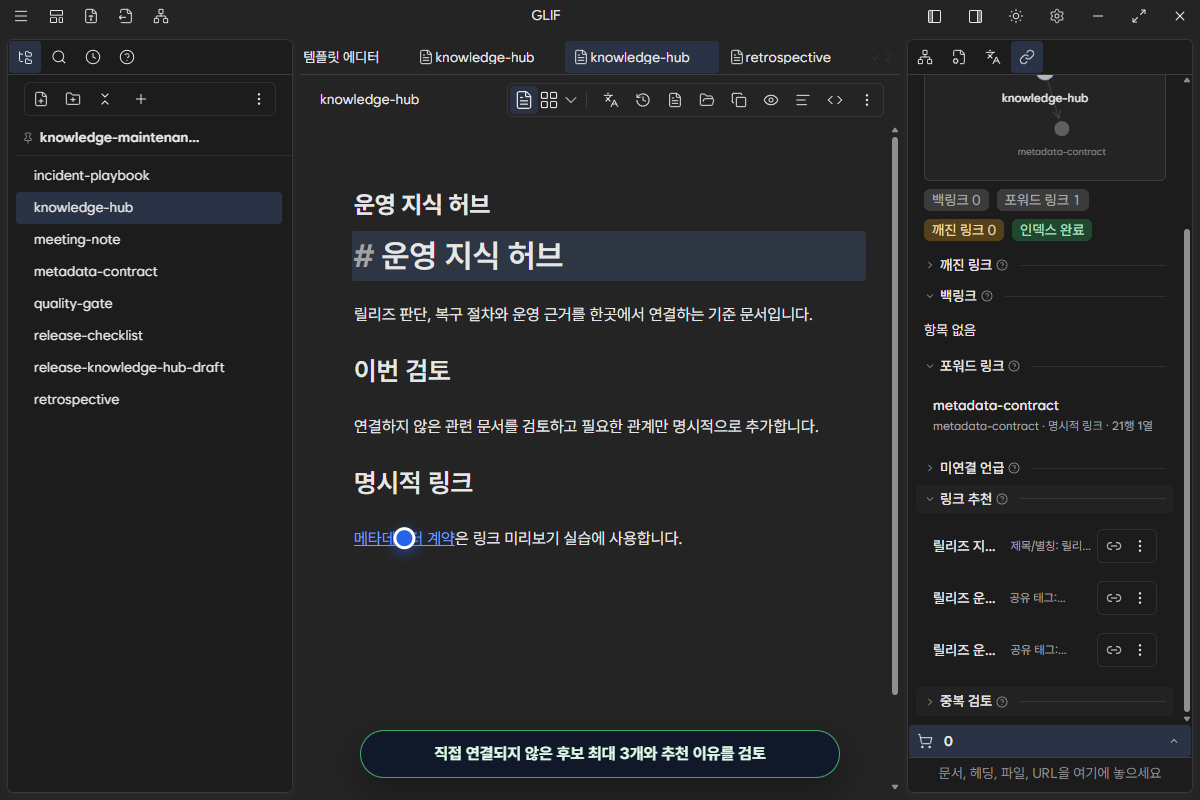Open the view mode dropdown chevron
The width and height of the screenshot is (1200, 800).
pos(571,100)
